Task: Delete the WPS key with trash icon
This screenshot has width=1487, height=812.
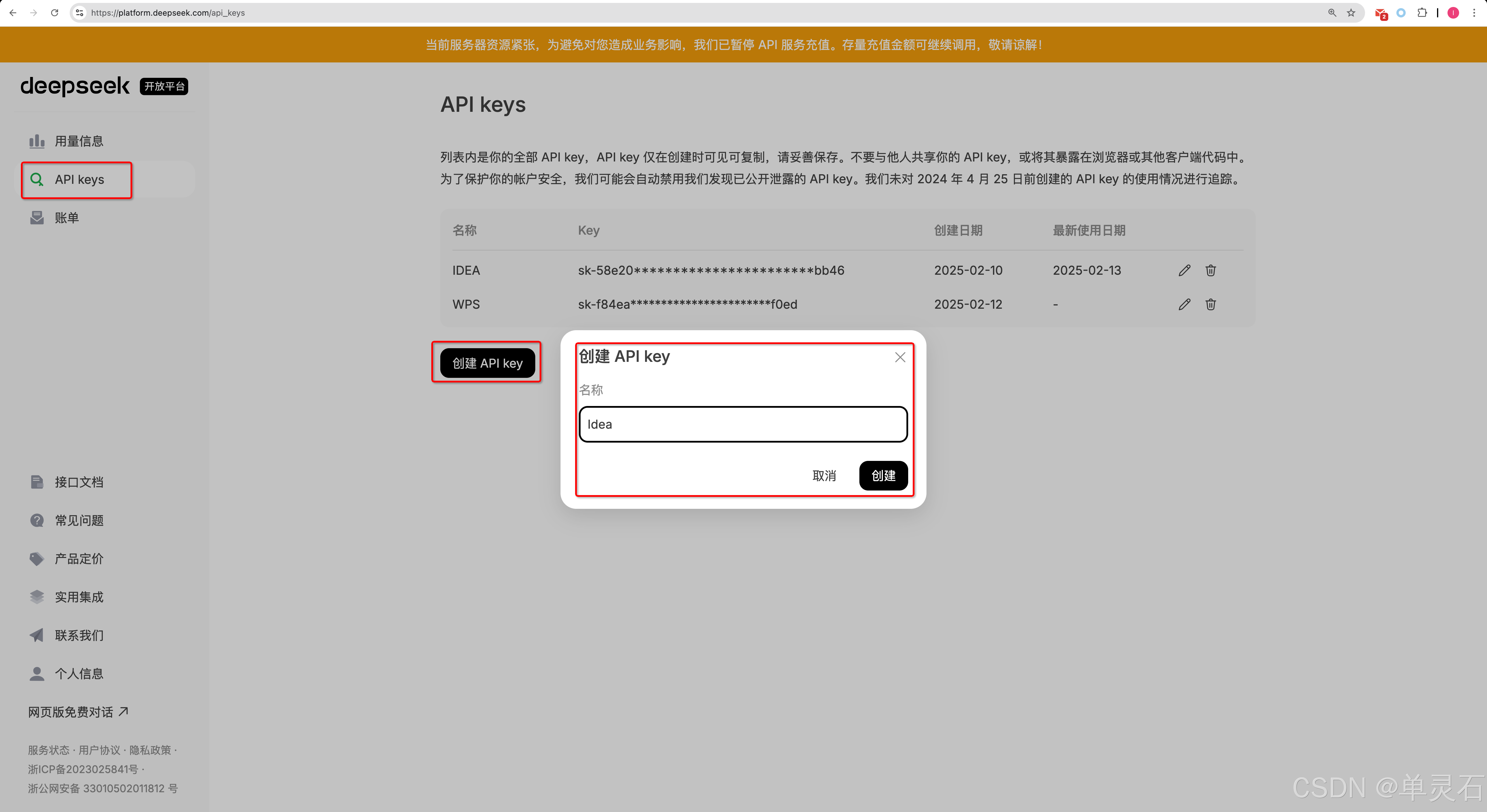Action: point(1211,304)
